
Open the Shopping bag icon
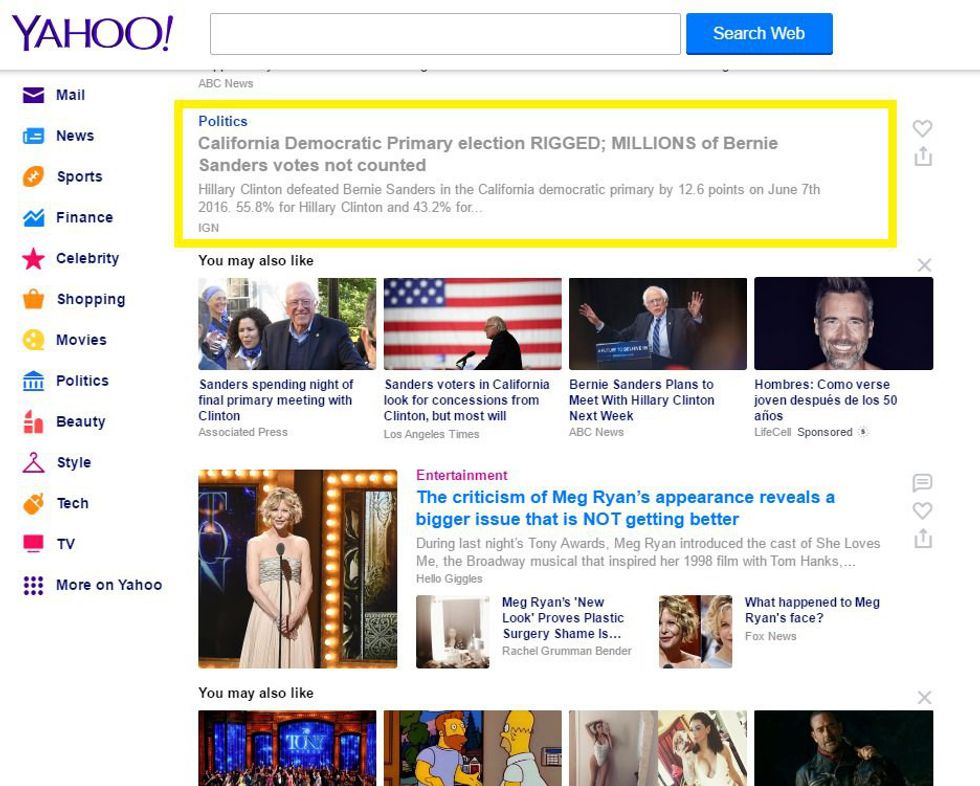(x=33, y=299)
